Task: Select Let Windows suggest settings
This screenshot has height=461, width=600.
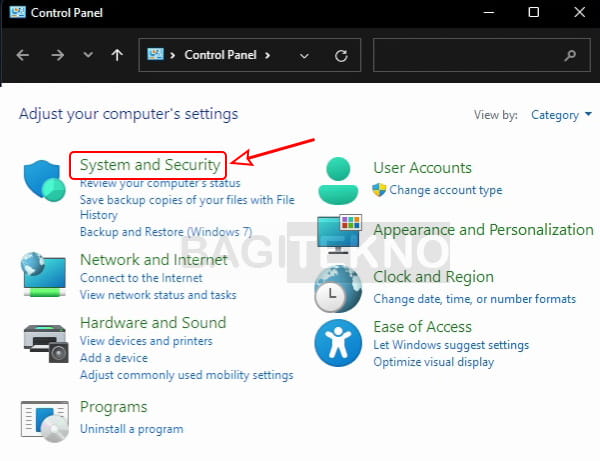Action: pos(451,345)
